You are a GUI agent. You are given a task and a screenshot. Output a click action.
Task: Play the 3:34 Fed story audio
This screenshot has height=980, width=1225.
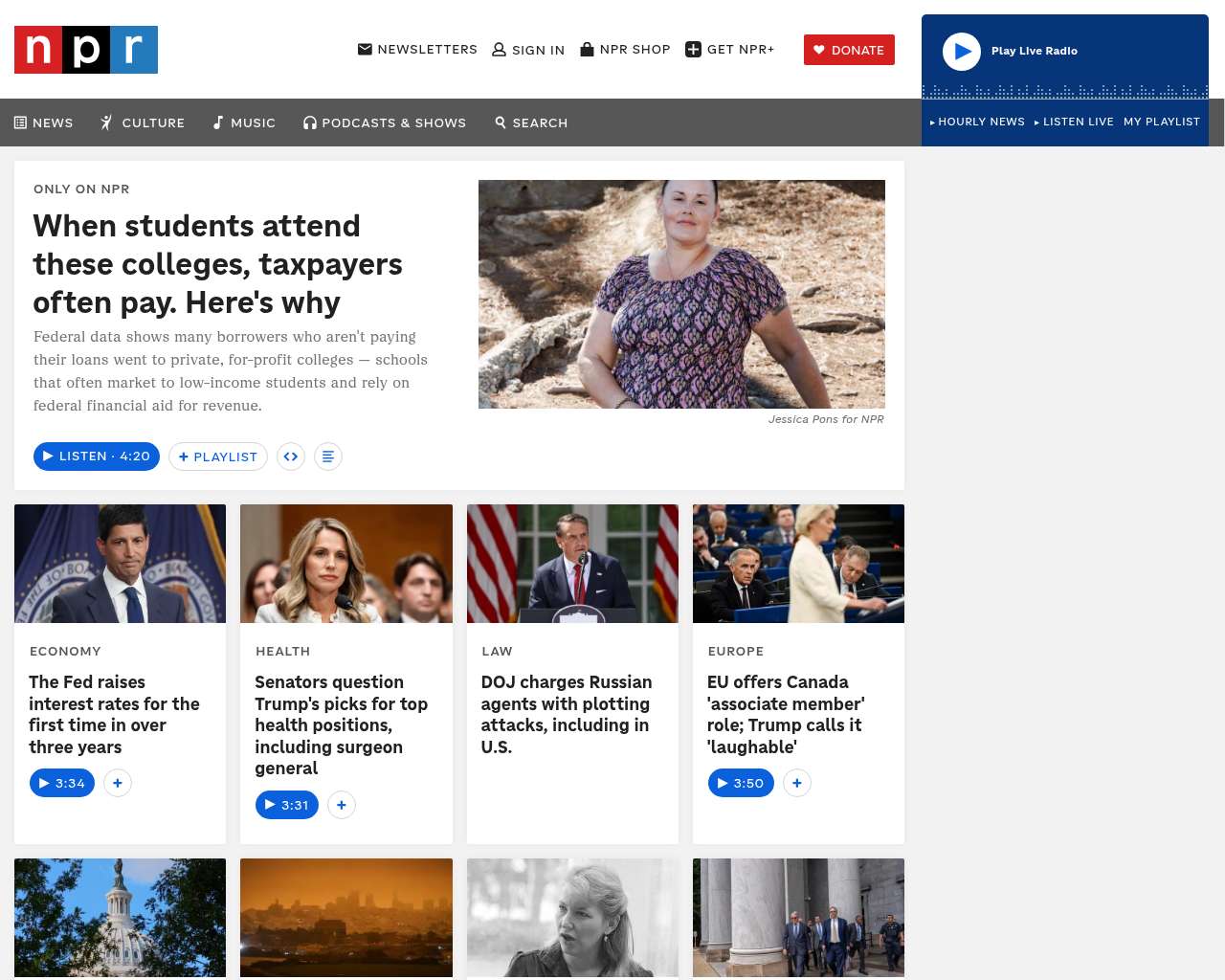coord(62,783)
